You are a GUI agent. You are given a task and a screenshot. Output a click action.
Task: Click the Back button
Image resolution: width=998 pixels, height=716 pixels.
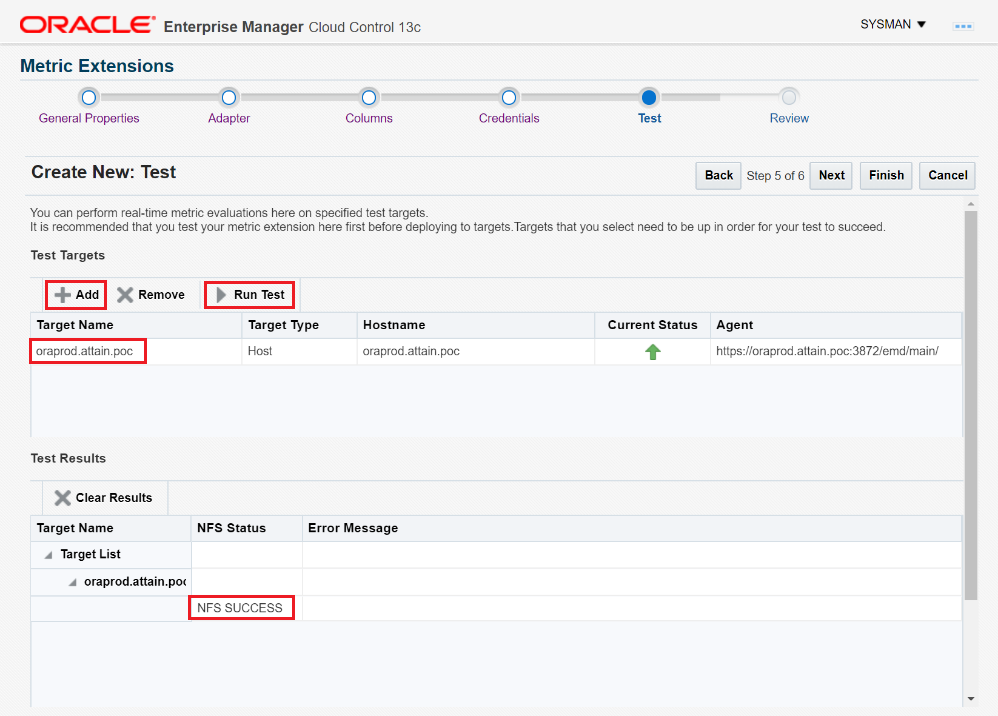click(718, 175)
